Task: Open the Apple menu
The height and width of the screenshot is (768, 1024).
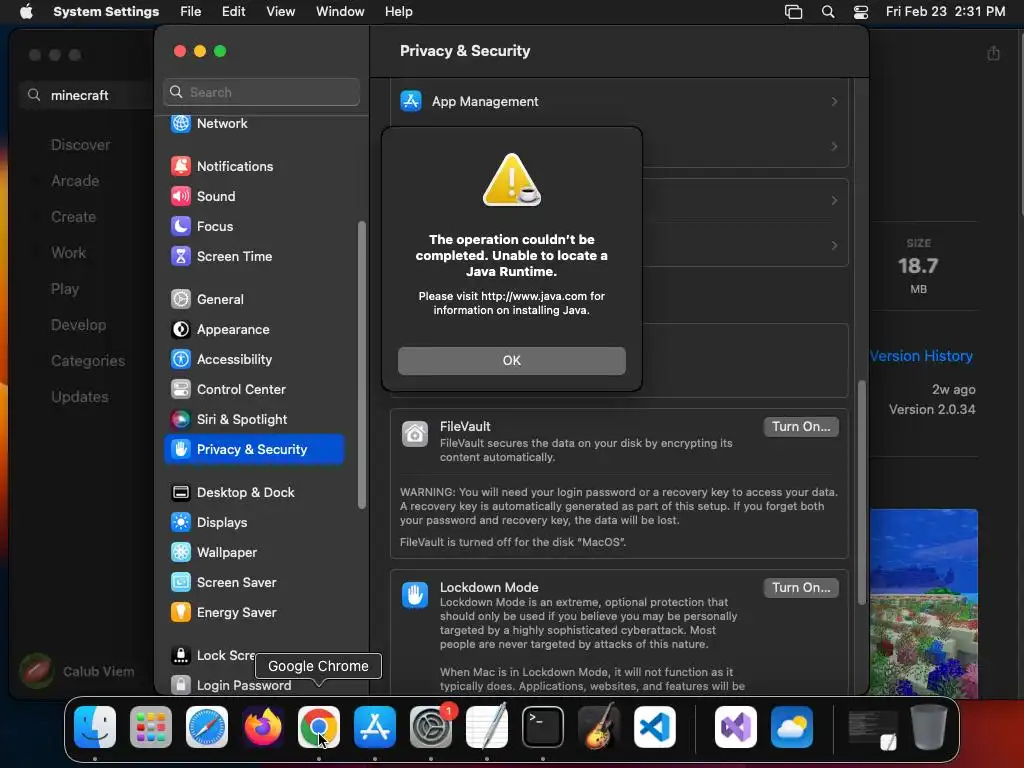Action: pos(26,12)
